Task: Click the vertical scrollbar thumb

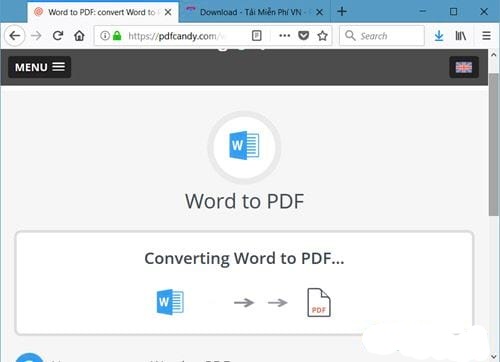Action: [494, 145]
